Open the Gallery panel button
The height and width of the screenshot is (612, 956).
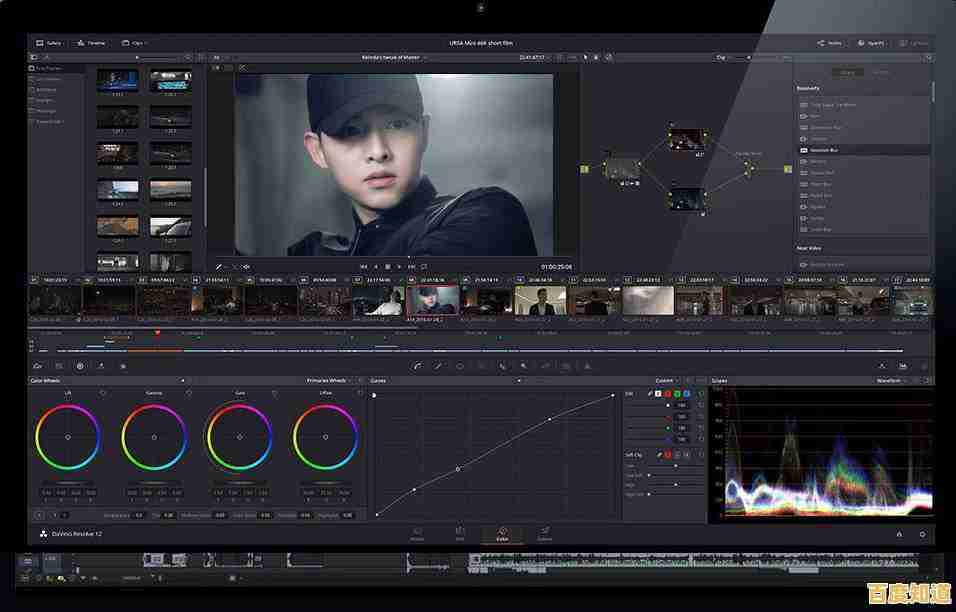pyautogui.click(x=48, y=43)
